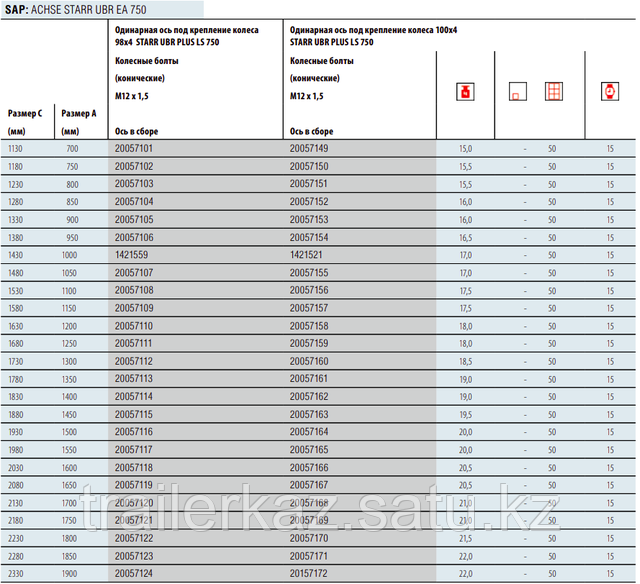Select part number 20057158
640x584 pixels.
pos(309,326)
